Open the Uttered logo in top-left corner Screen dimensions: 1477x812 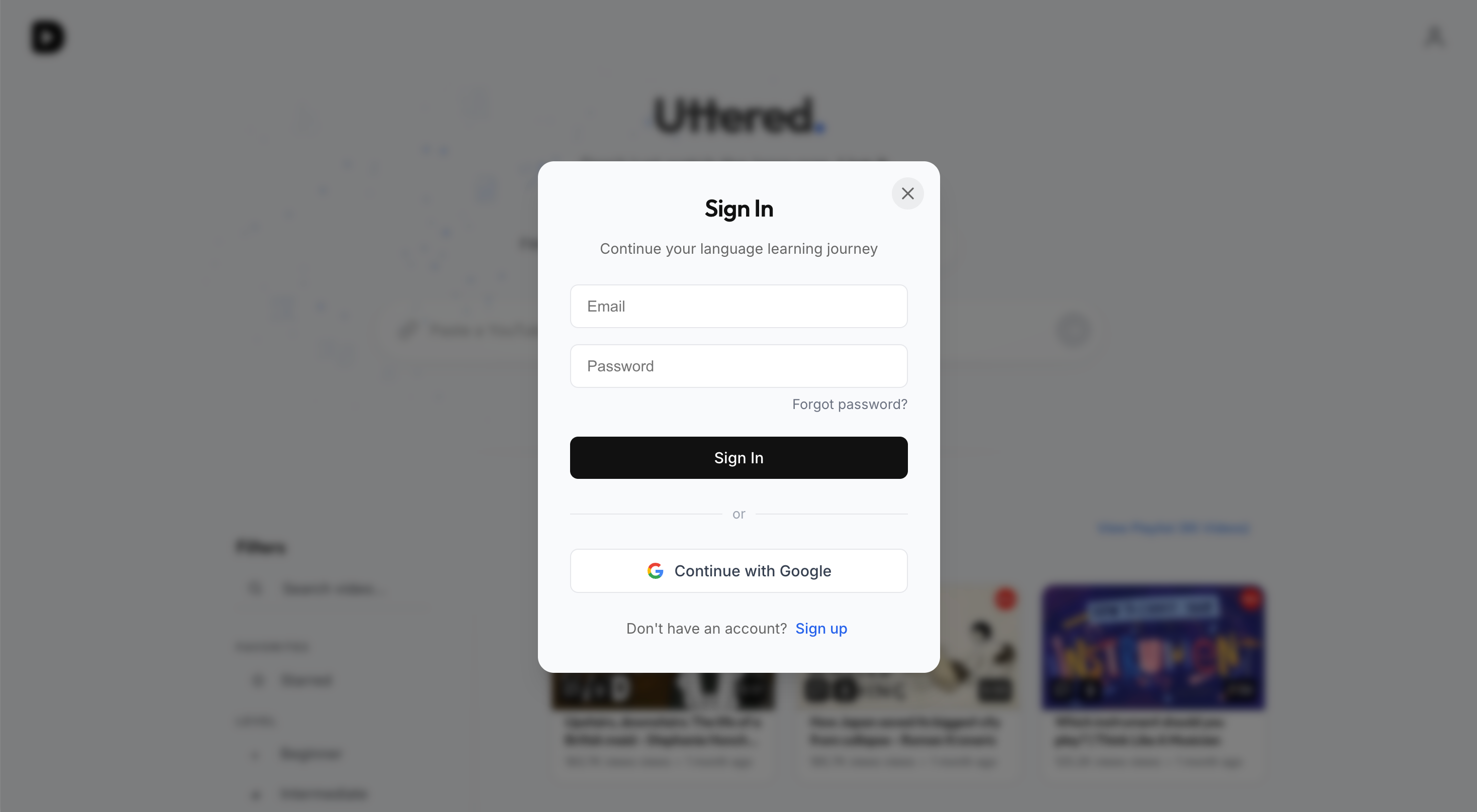48,37
